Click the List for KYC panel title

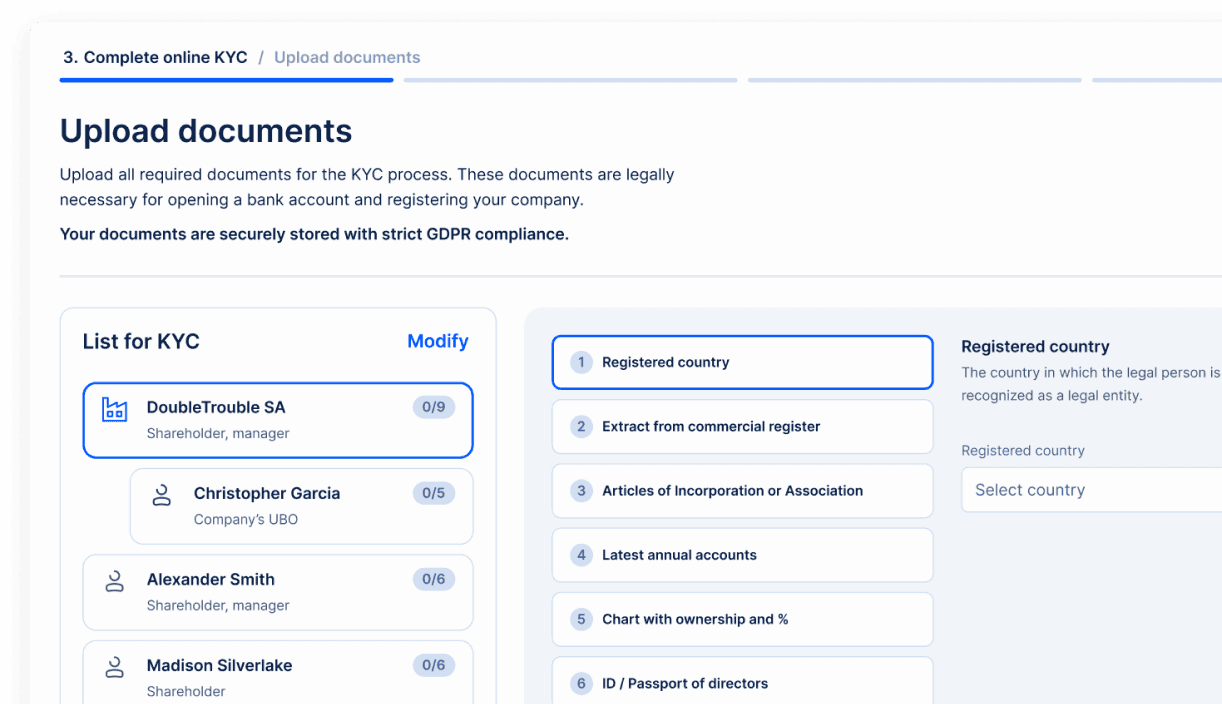(x=141, y=341)
